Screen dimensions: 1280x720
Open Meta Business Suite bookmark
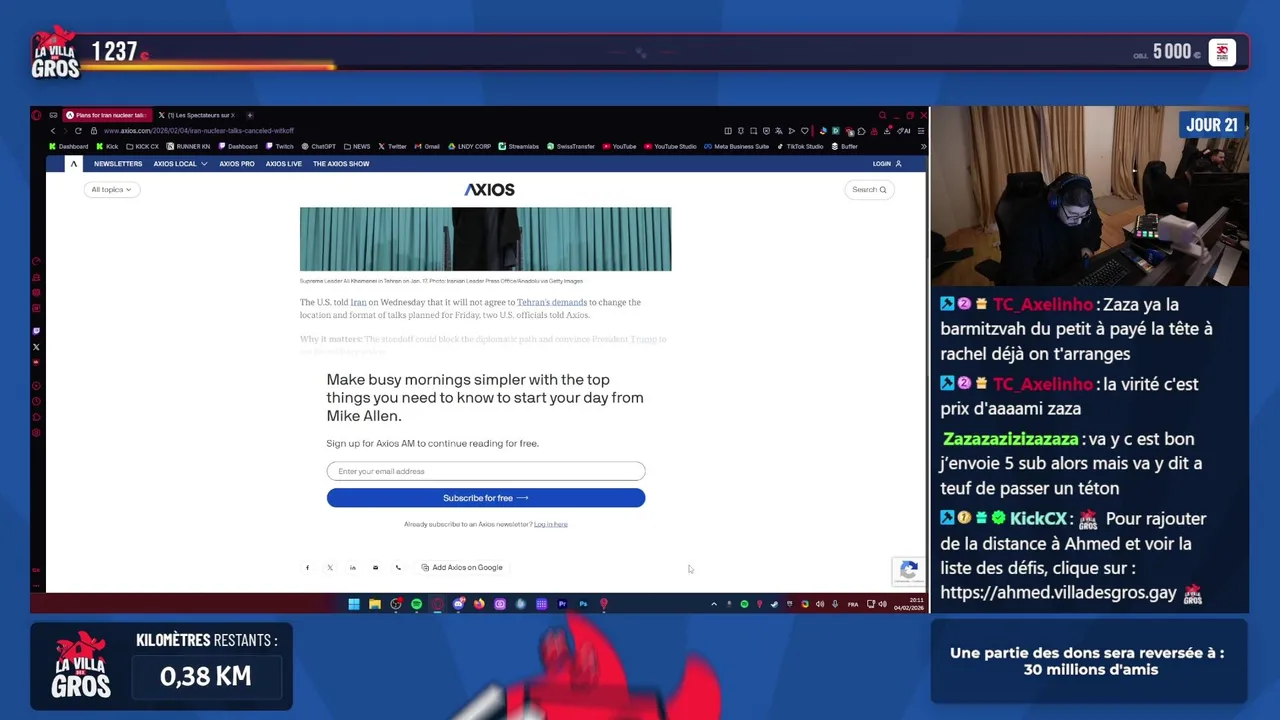tap(737, 146)
